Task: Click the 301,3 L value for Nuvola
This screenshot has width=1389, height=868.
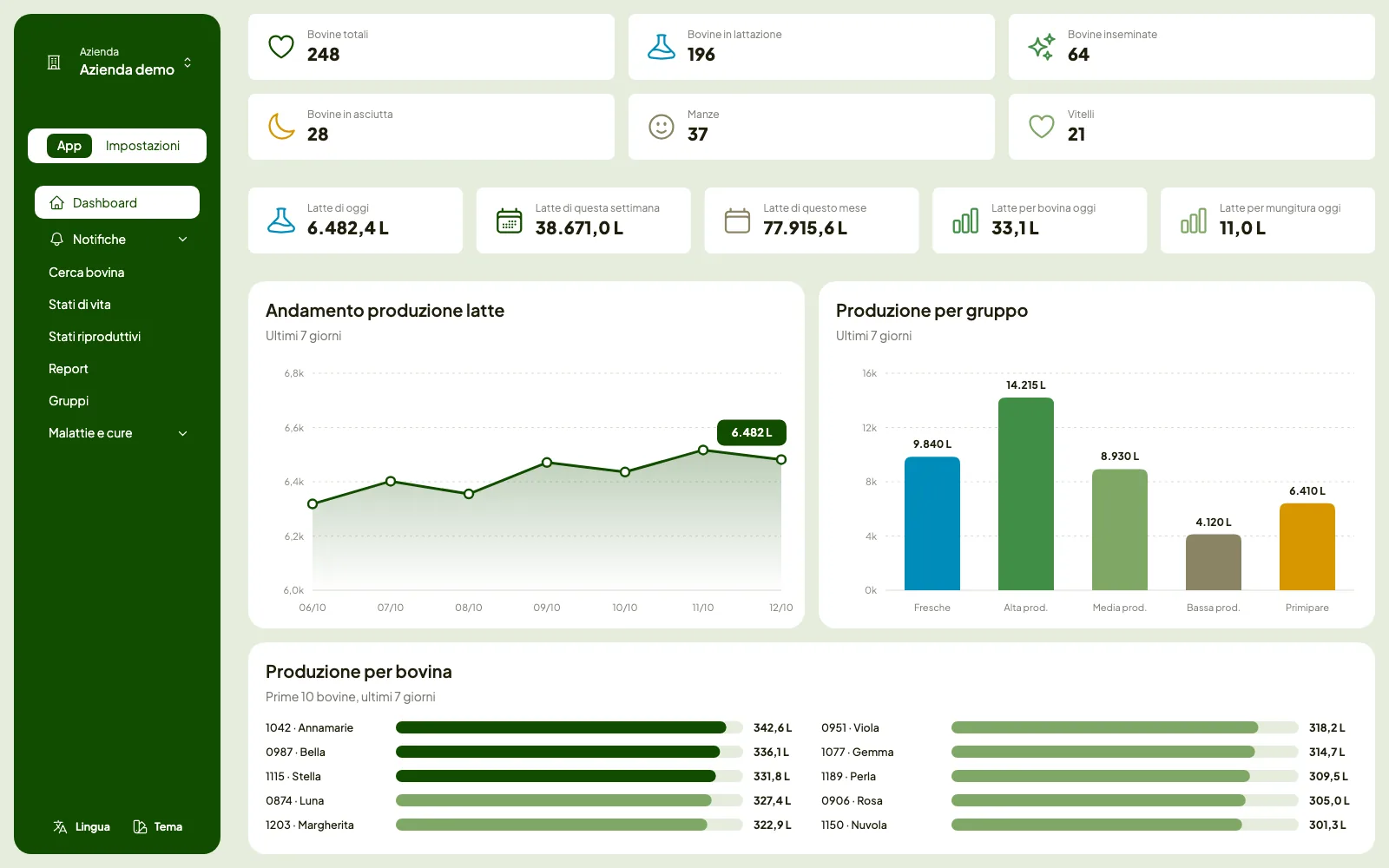Action: pyautogui.click(x=1327, y=825)
